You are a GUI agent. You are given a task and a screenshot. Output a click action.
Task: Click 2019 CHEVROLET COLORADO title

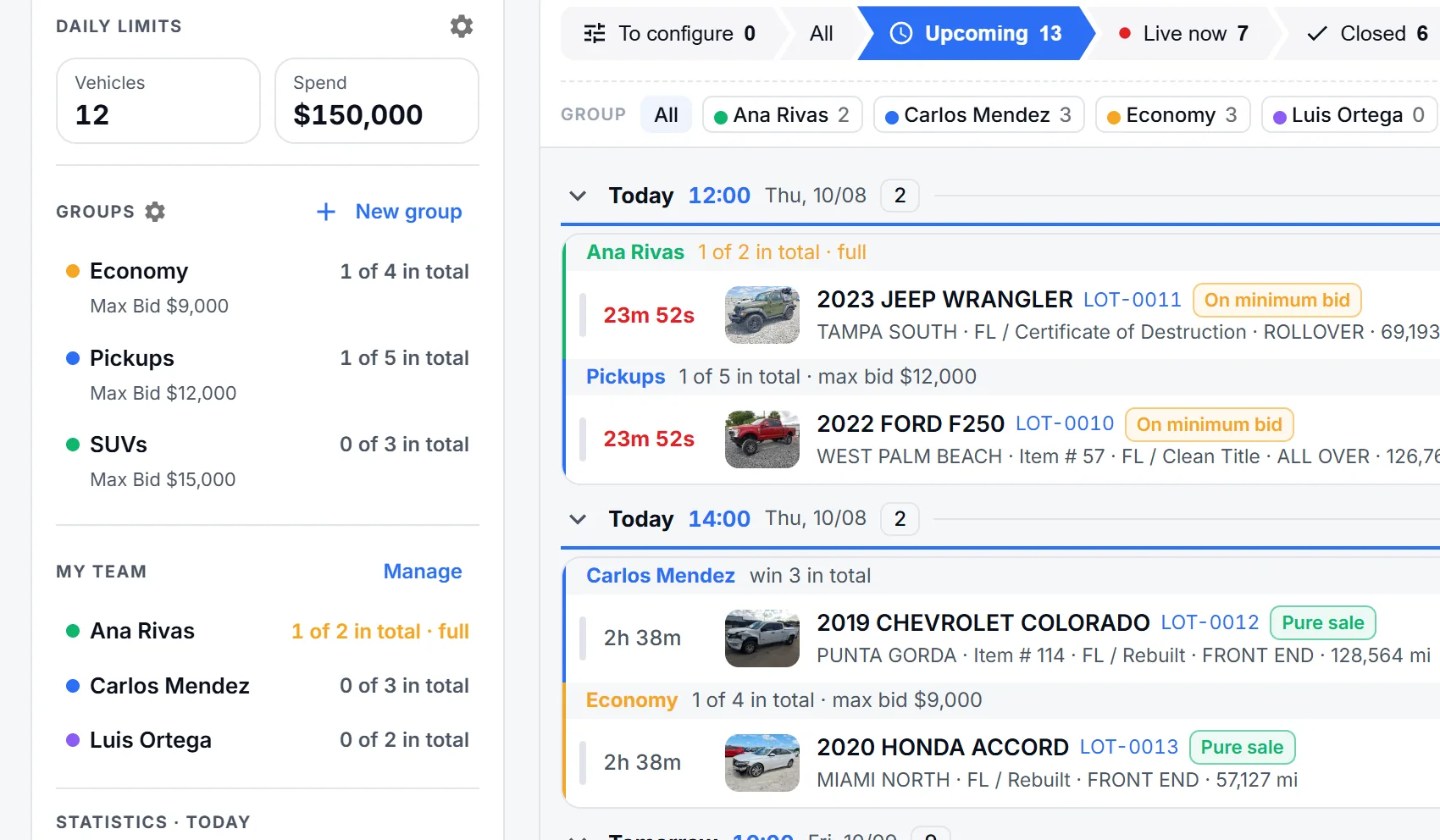pos(983,623)
